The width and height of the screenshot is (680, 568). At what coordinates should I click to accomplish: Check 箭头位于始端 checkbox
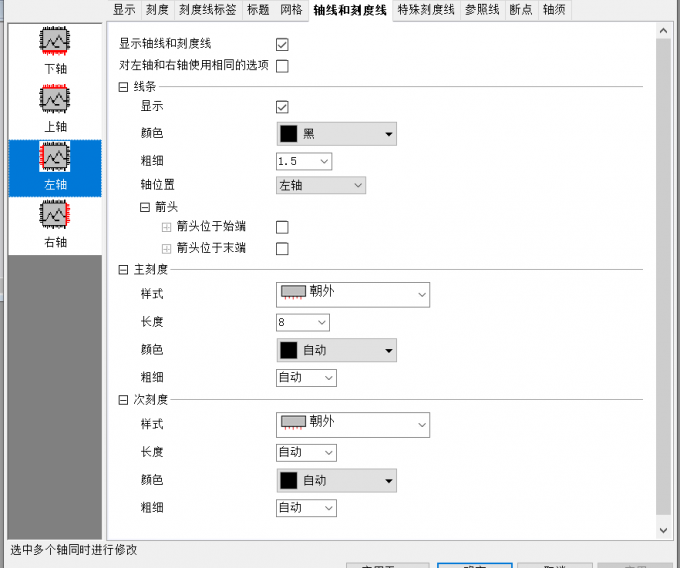coord(282,227)
